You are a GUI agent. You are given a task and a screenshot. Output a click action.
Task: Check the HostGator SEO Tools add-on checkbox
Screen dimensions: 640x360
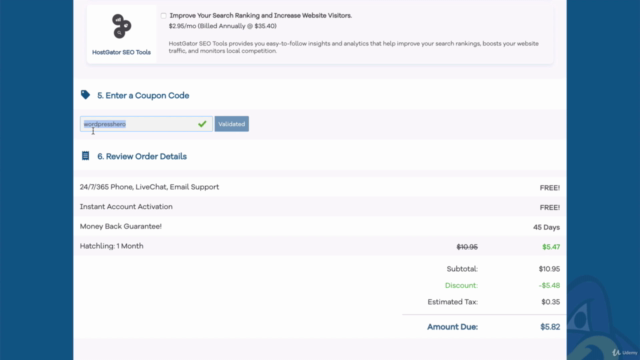pyautogui.click(x=163, y=16)
